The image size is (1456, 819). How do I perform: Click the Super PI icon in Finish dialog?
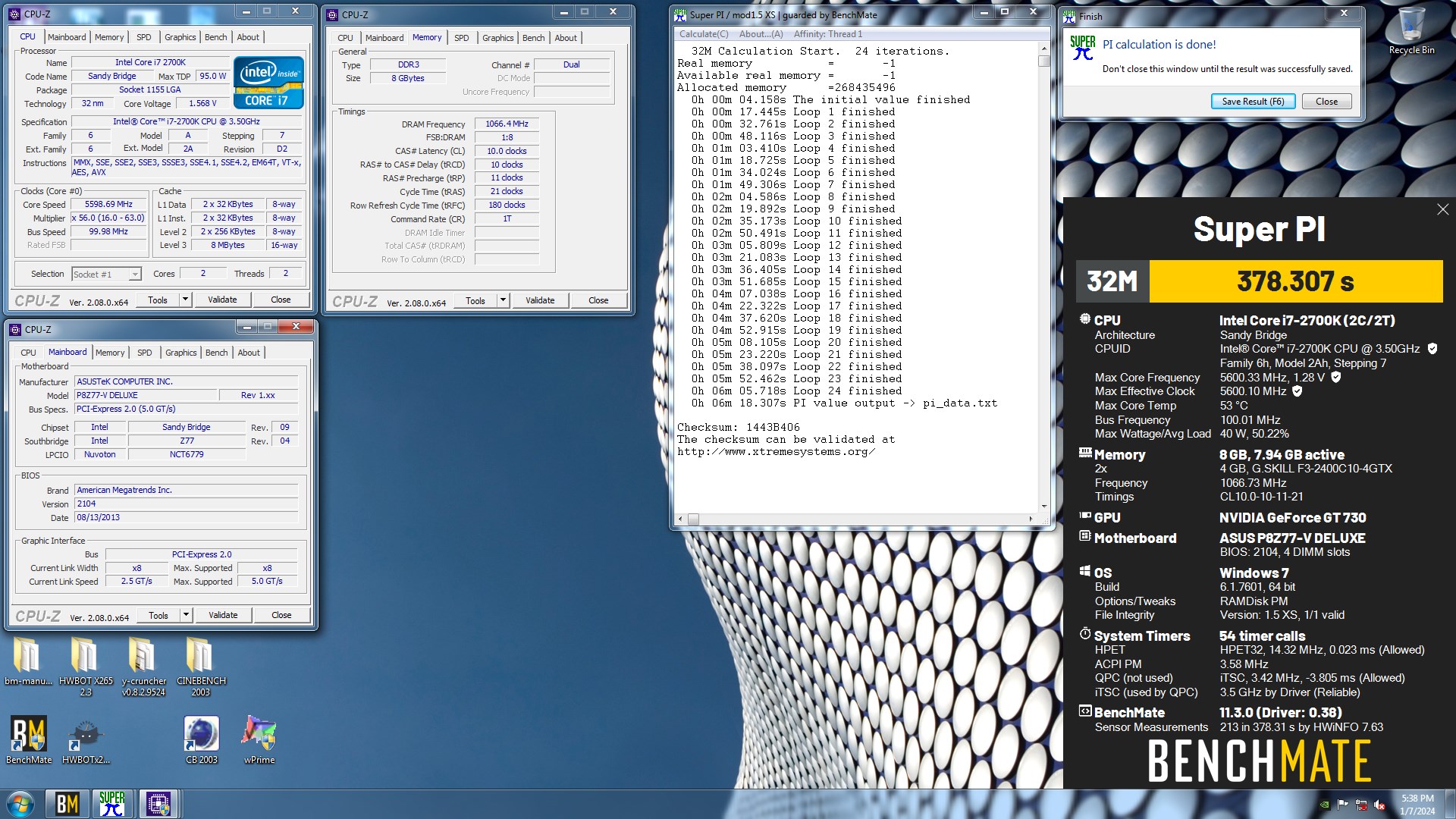[1082, 48]
